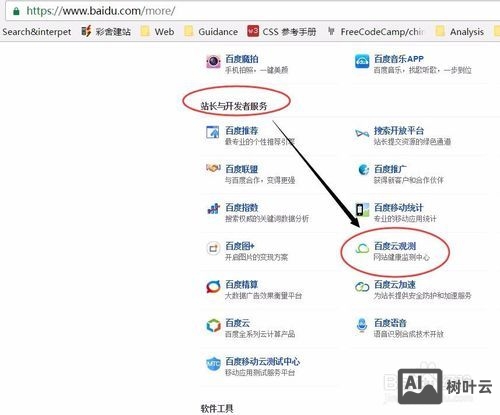This screenshot has height=415, width=500.
Task: Click the 百度联盟 handshake icon
Action: coord(213,168)
